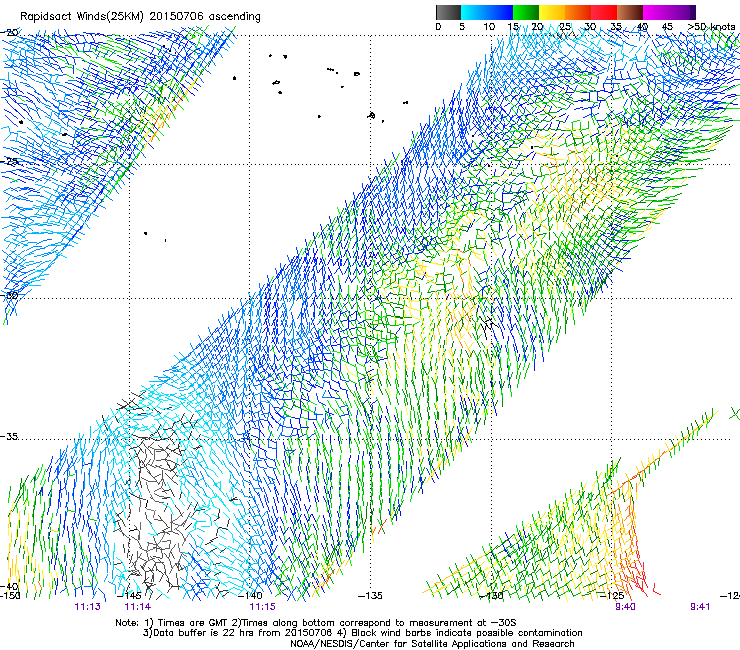Viewport: 740px width, 650px height.
Task: Select the '11:13' swath time label
Action: pyautogui.click(x=87, y=607)
